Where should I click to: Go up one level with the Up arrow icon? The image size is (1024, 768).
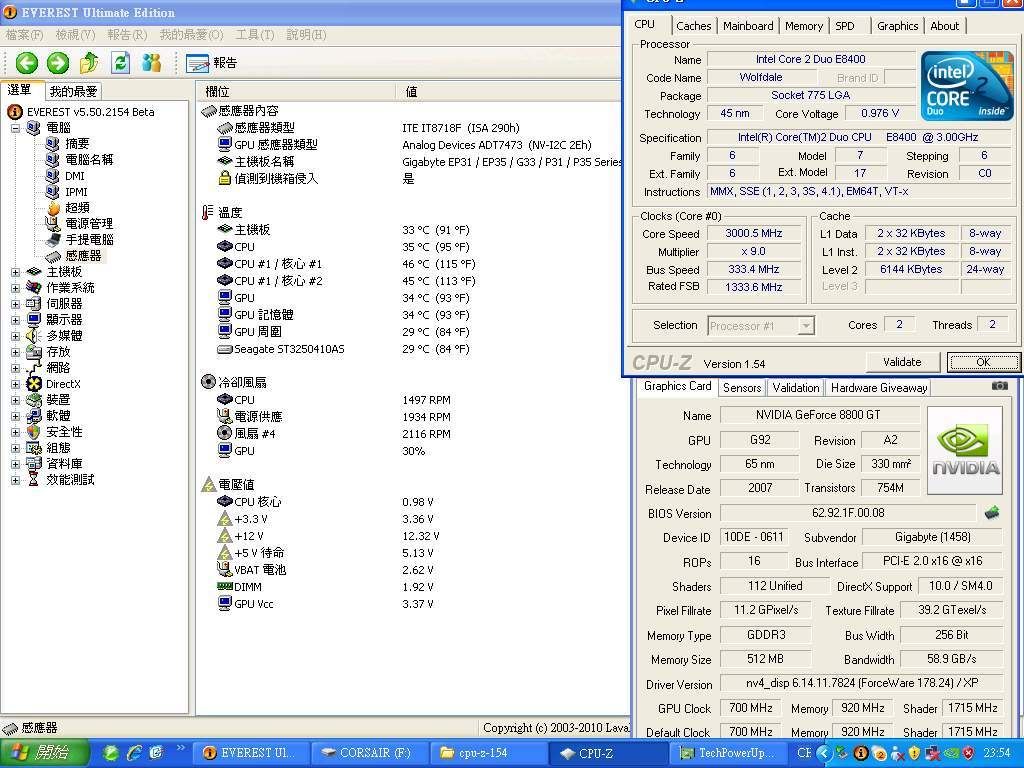[x=89, y=63]
